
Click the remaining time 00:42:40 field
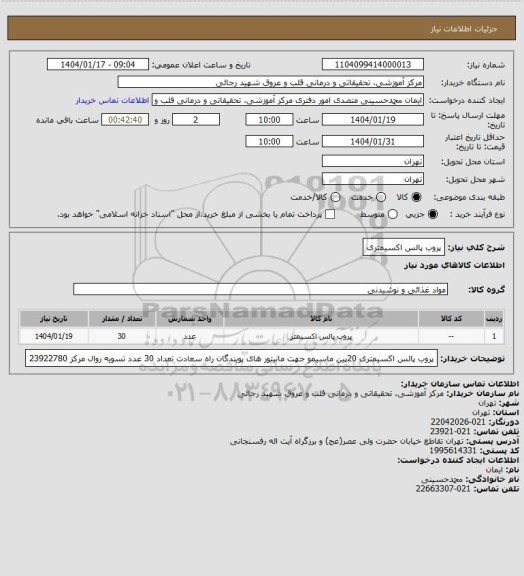[125, 120]
